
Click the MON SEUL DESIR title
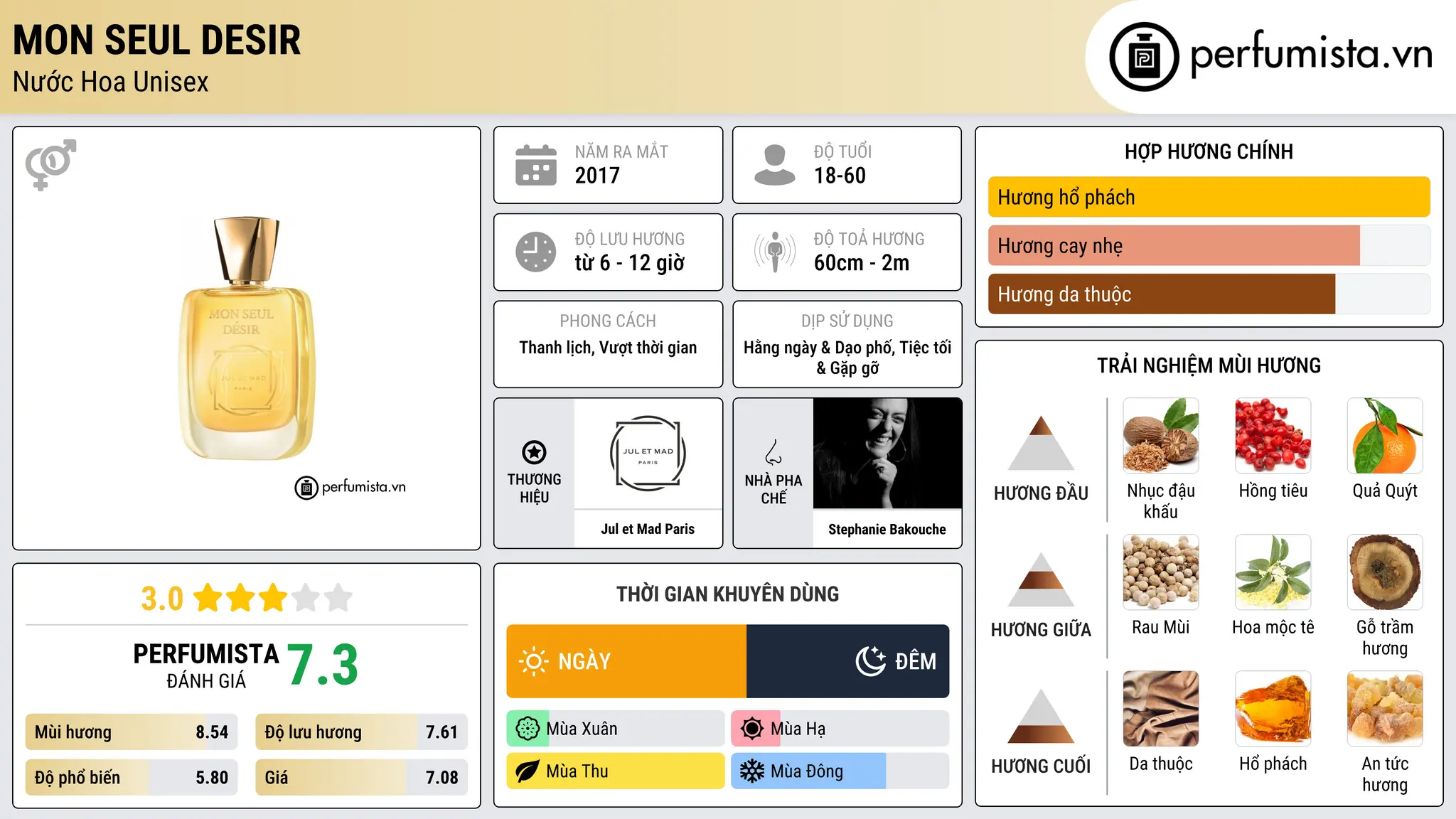point(157,41)
